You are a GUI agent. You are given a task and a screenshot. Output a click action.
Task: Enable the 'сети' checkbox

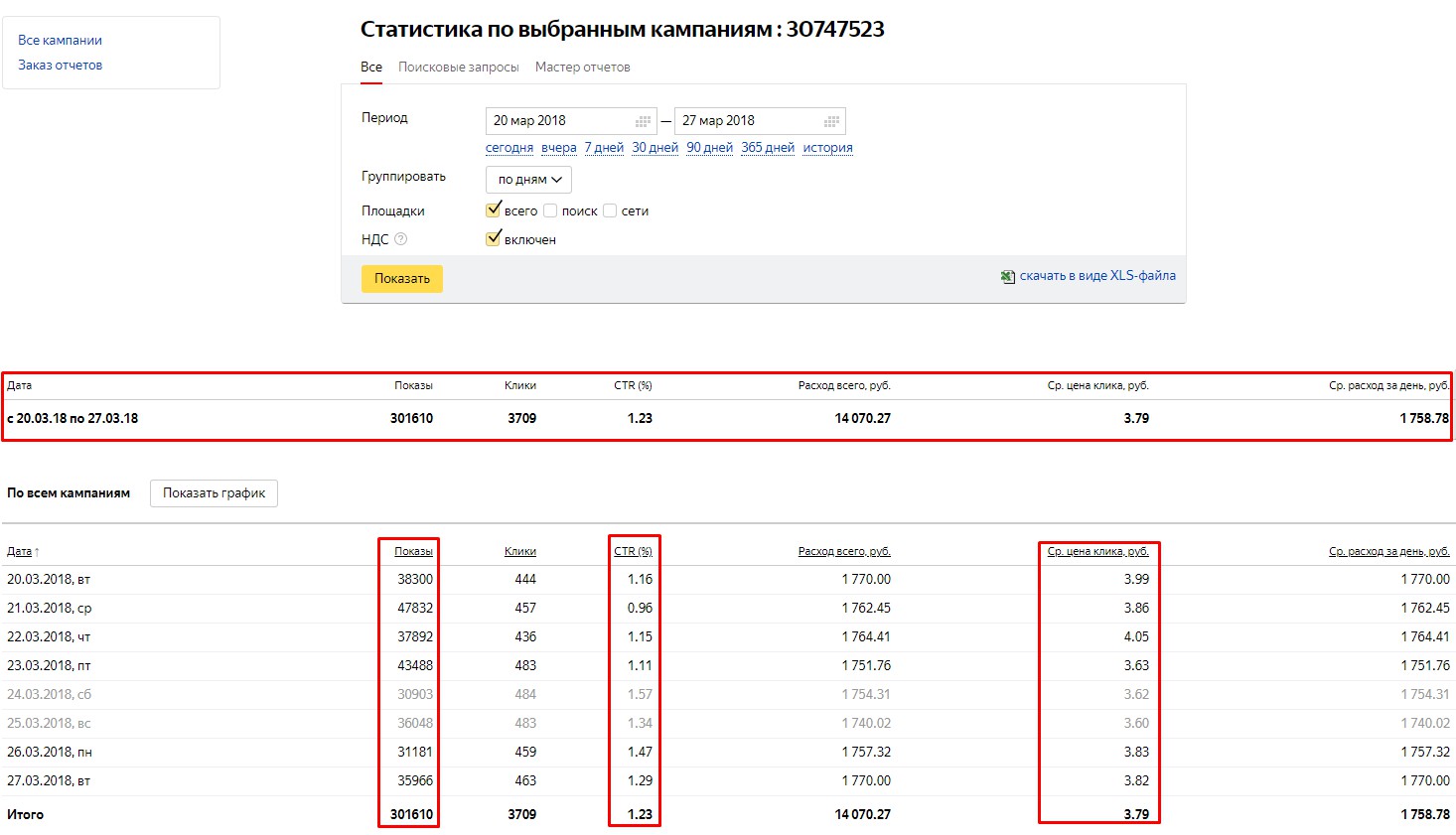coord(610,210)
